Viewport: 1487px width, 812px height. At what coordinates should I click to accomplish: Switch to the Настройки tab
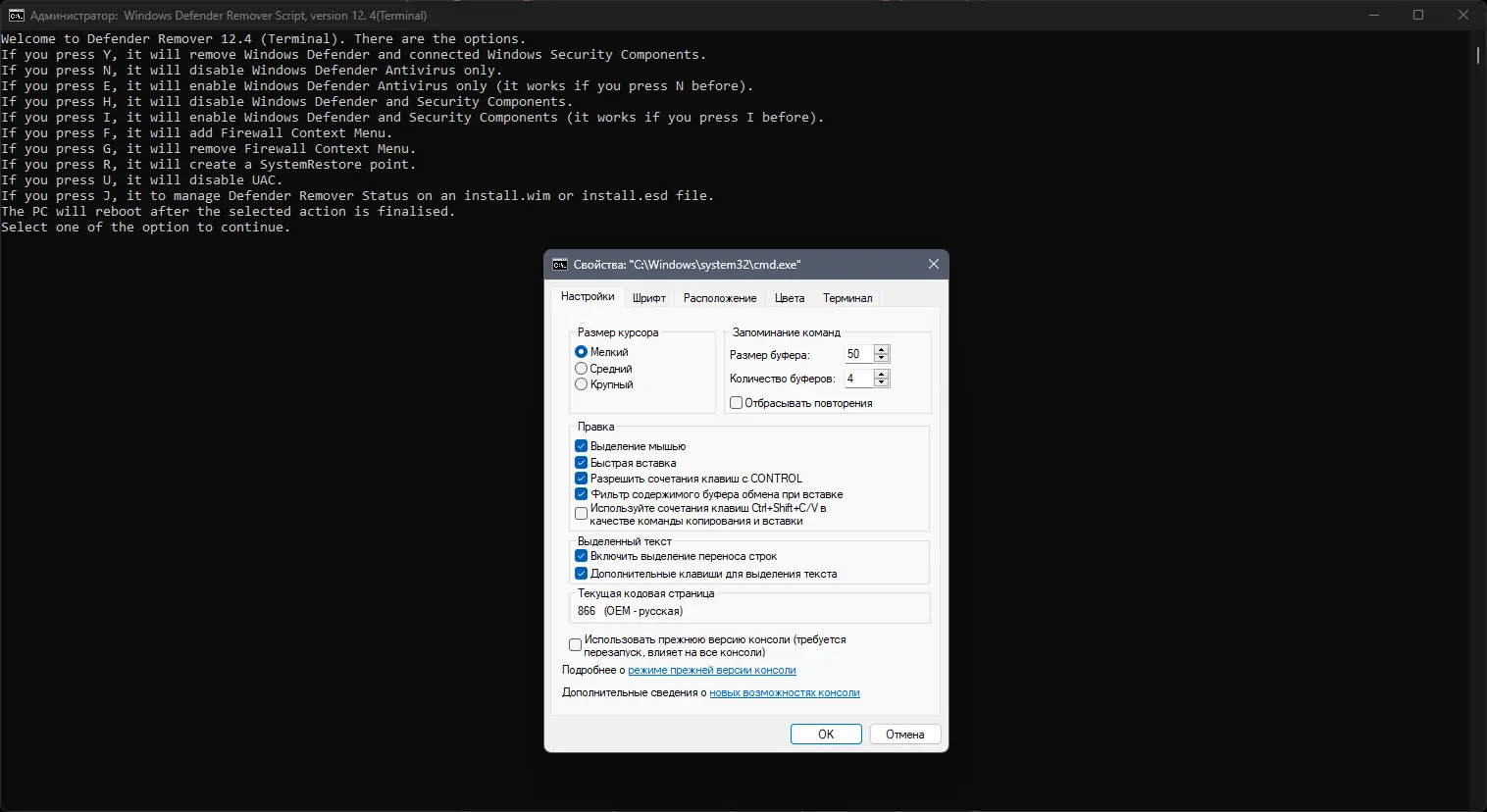(588, 297)
